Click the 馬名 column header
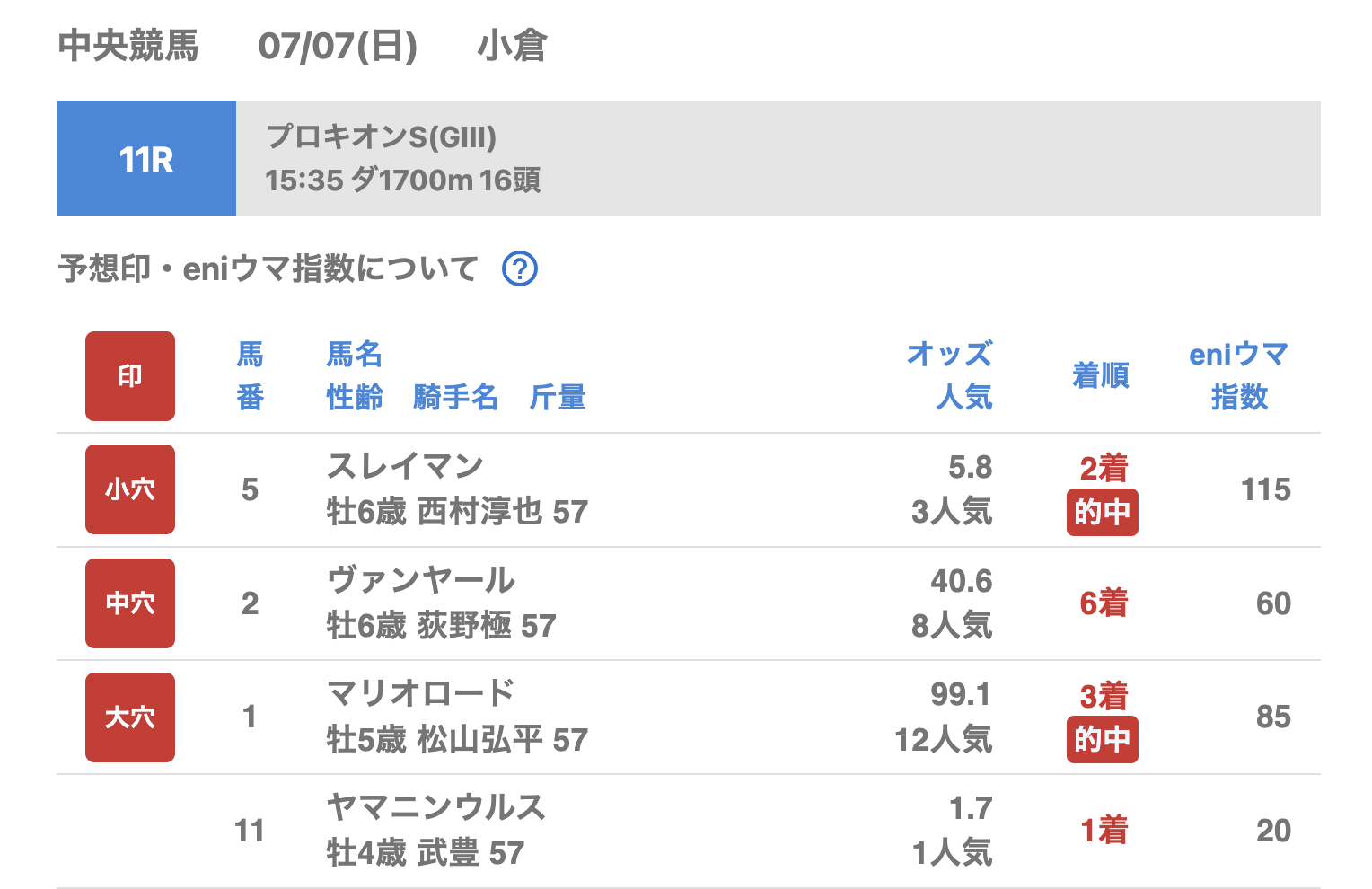Screen dimensions: 1372x889 (x=354, y=355)
